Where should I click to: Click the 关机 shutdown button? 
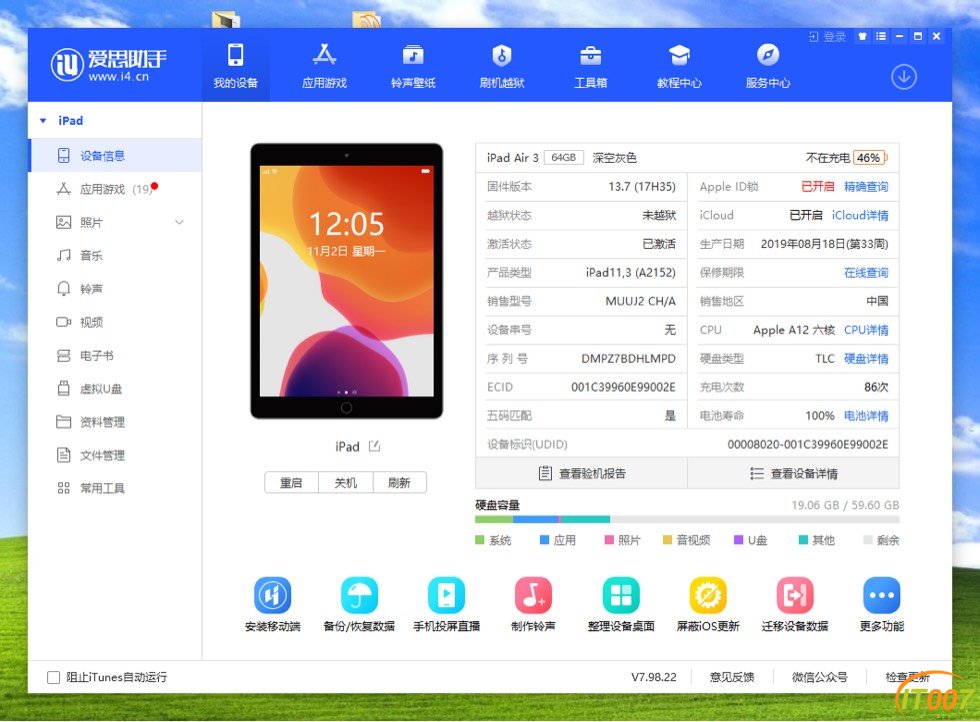click(346, 483)
